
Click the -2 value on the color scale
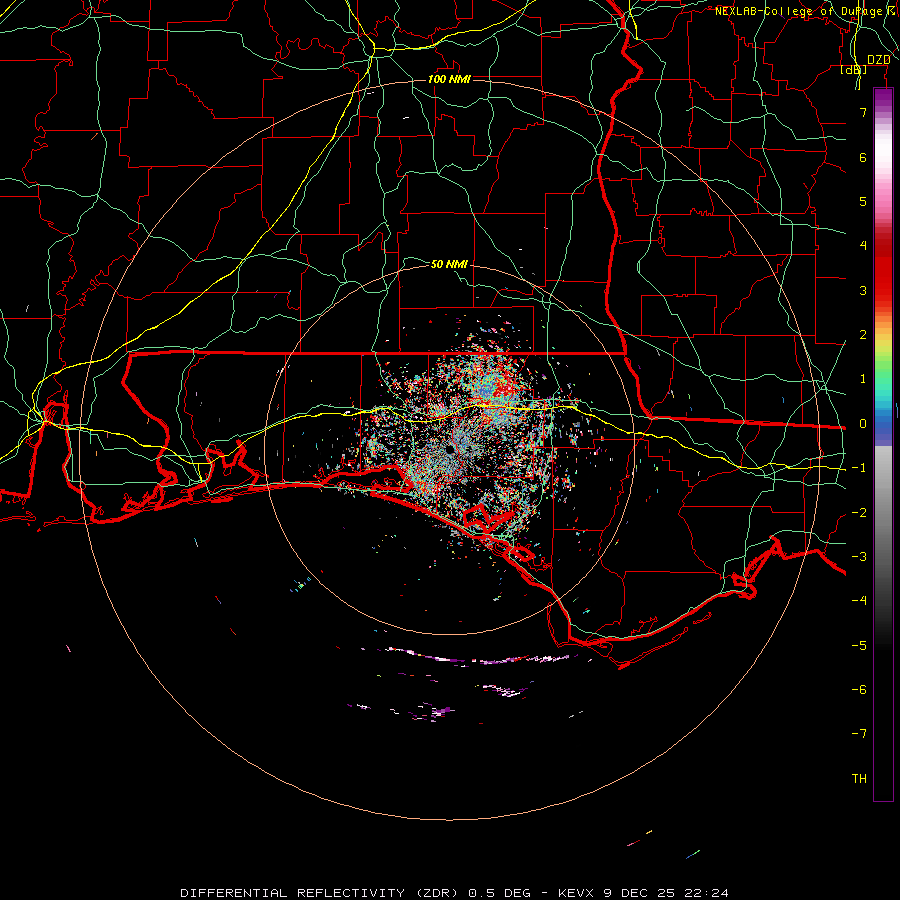(859, 513)
